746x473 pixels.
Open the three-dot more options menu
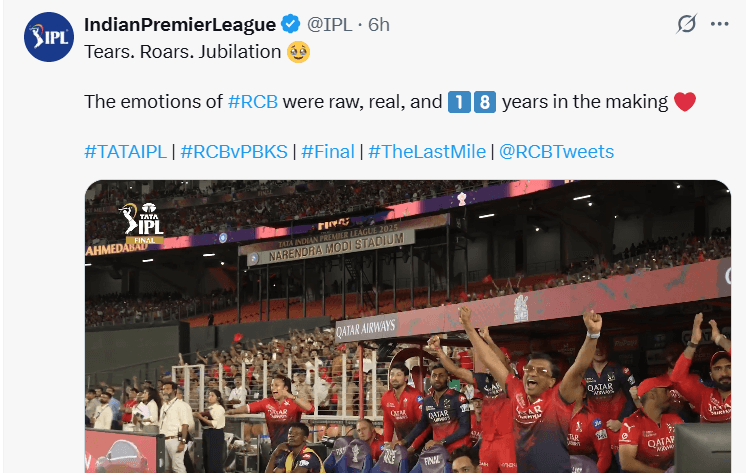(719, 24)
